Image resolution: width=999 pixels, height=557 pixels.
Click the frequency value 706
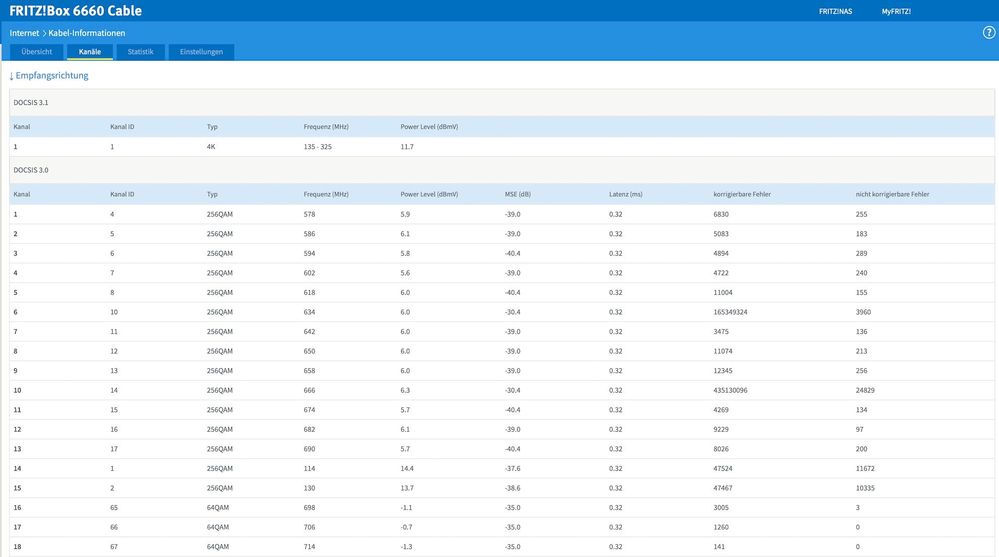(x=310, y=527)
